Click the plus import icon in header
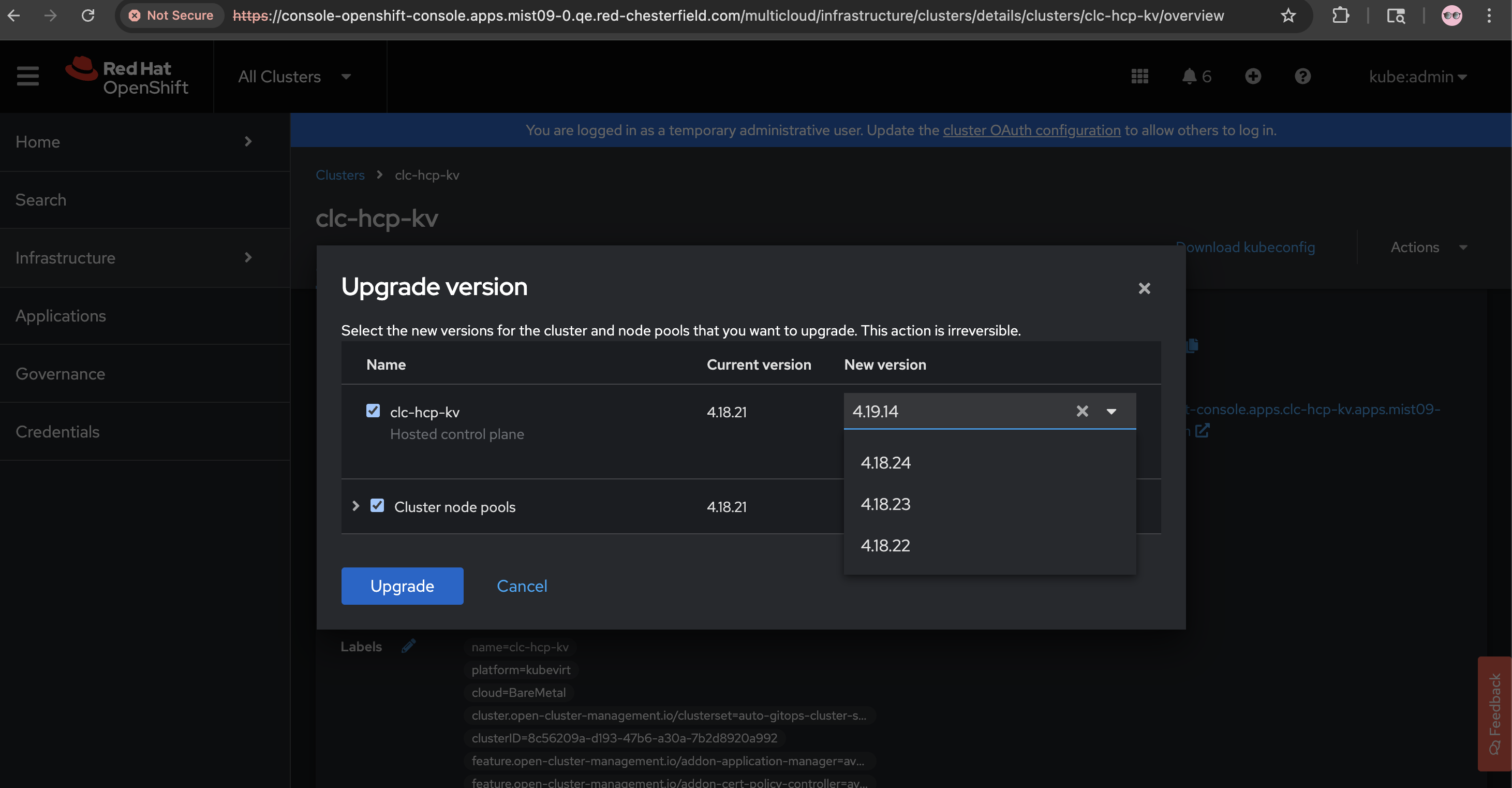The image size is (1512, 788). point(1253,76)
